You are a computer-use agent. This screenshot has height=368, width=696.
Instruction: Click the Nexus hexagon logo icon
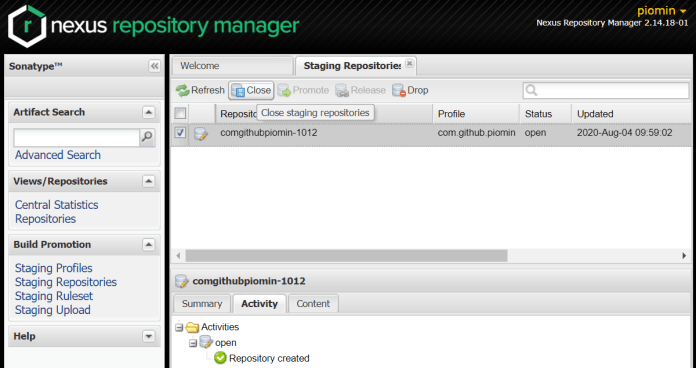(27, 26)
